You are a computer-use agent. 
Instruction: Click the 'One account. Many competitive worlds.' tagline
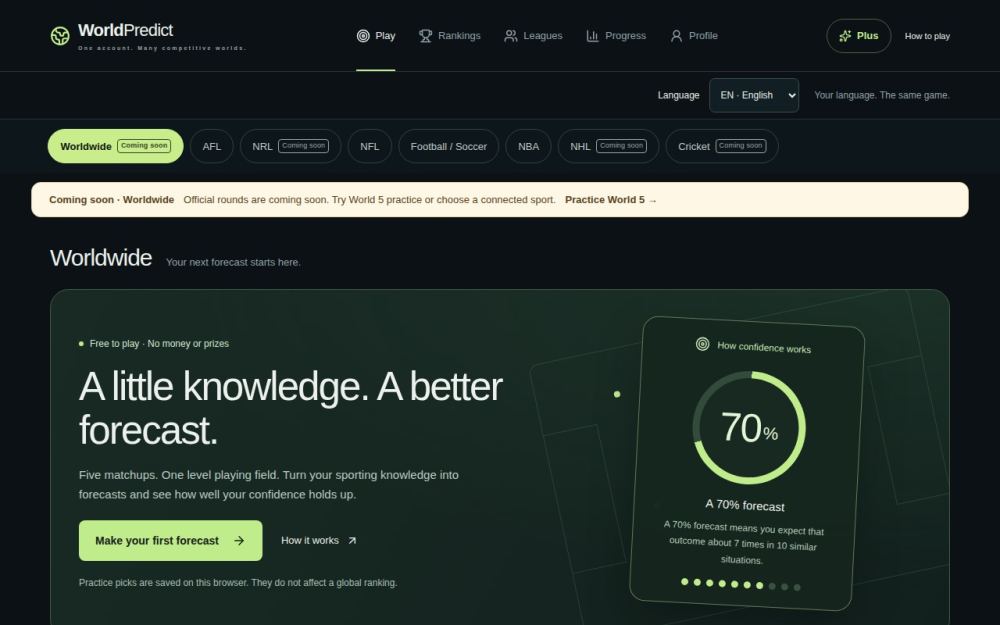point(162,48)
